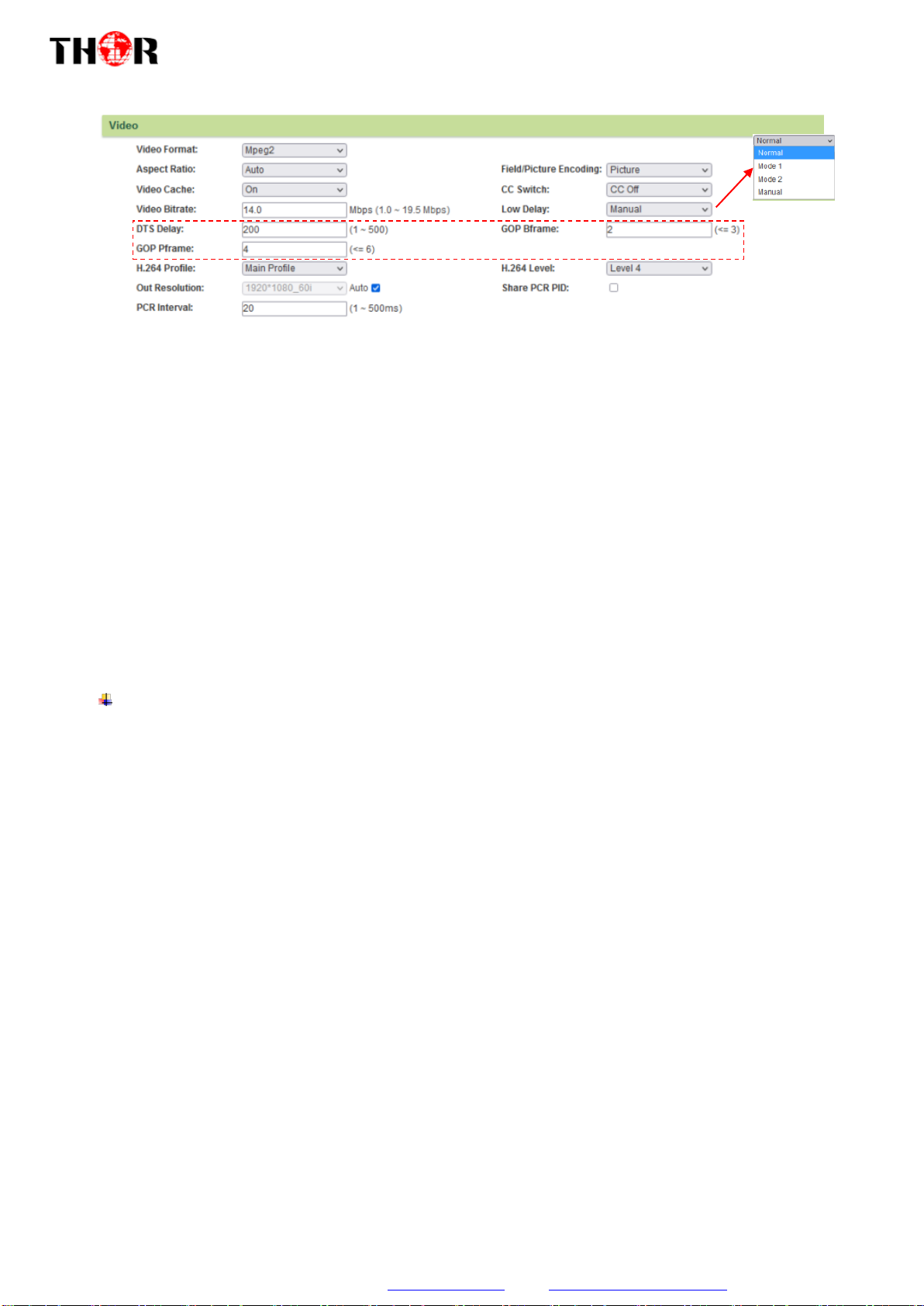The width and height of the screenshot is (924, 1306).
Task: Click the small colored bullet icon
Action: tap(105, 700)
